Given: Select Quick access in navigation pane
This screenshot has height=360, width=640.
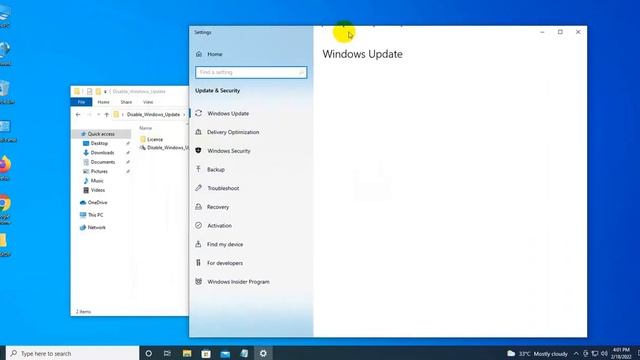Looking at the screenshot, I should point(101,134).
